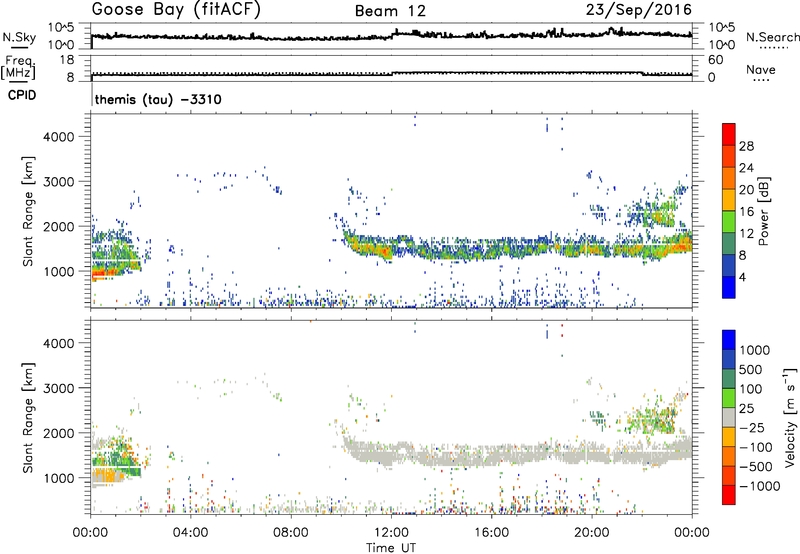This screenshot has height=554, width=800.
Task: Click the 'N.Sky' legend label
Action: (19, 37)
